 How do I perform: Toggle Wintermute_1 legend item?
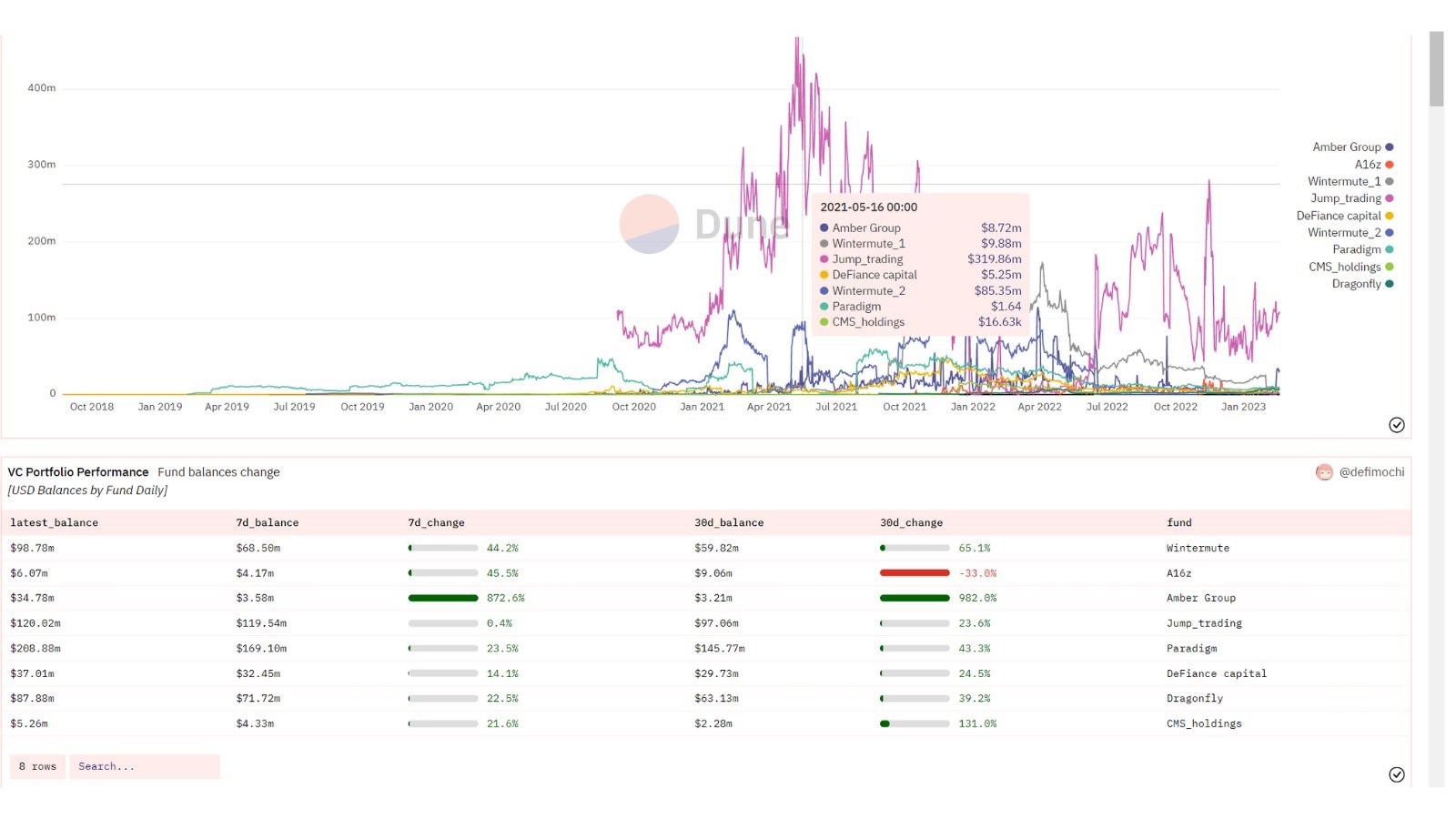[1344, 182]
